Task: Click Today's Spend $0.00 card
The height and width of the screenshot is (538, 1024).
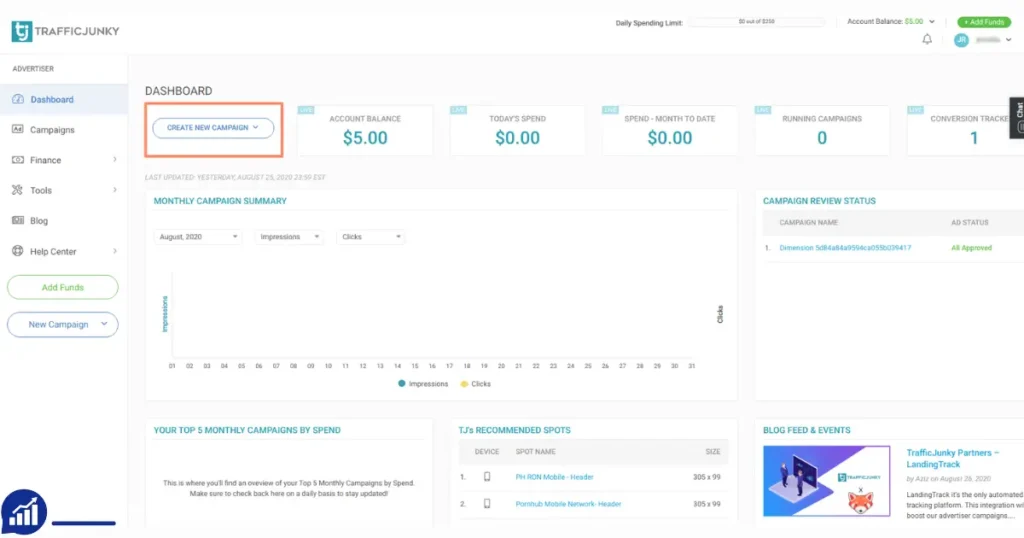Action: pos(517,130)
